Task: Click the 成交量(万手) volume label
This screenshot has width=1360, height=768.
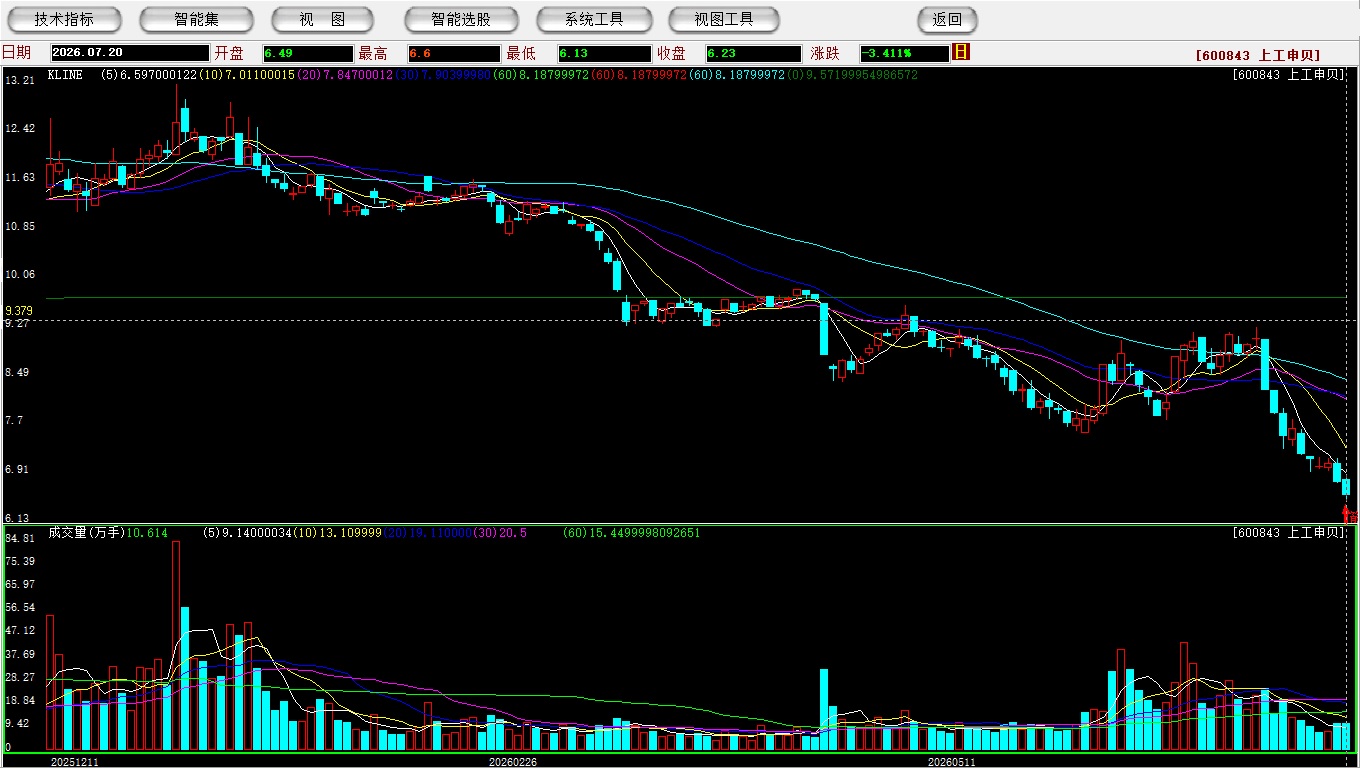Action: 85,533
